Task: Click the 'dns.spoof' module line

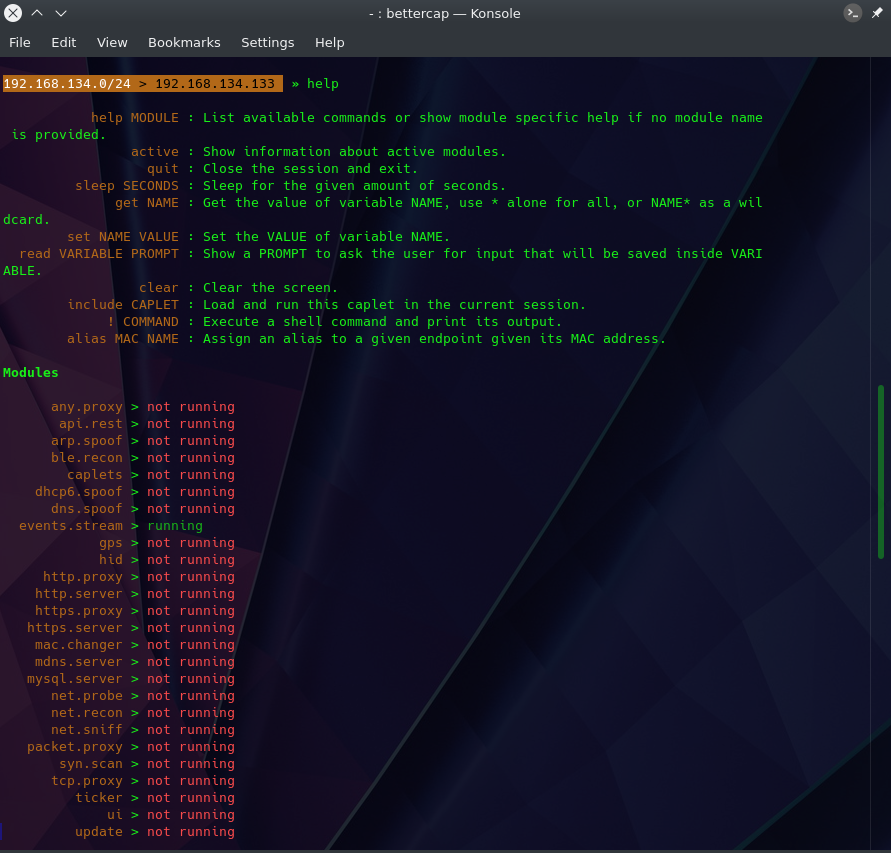Action: pos(143,509)
